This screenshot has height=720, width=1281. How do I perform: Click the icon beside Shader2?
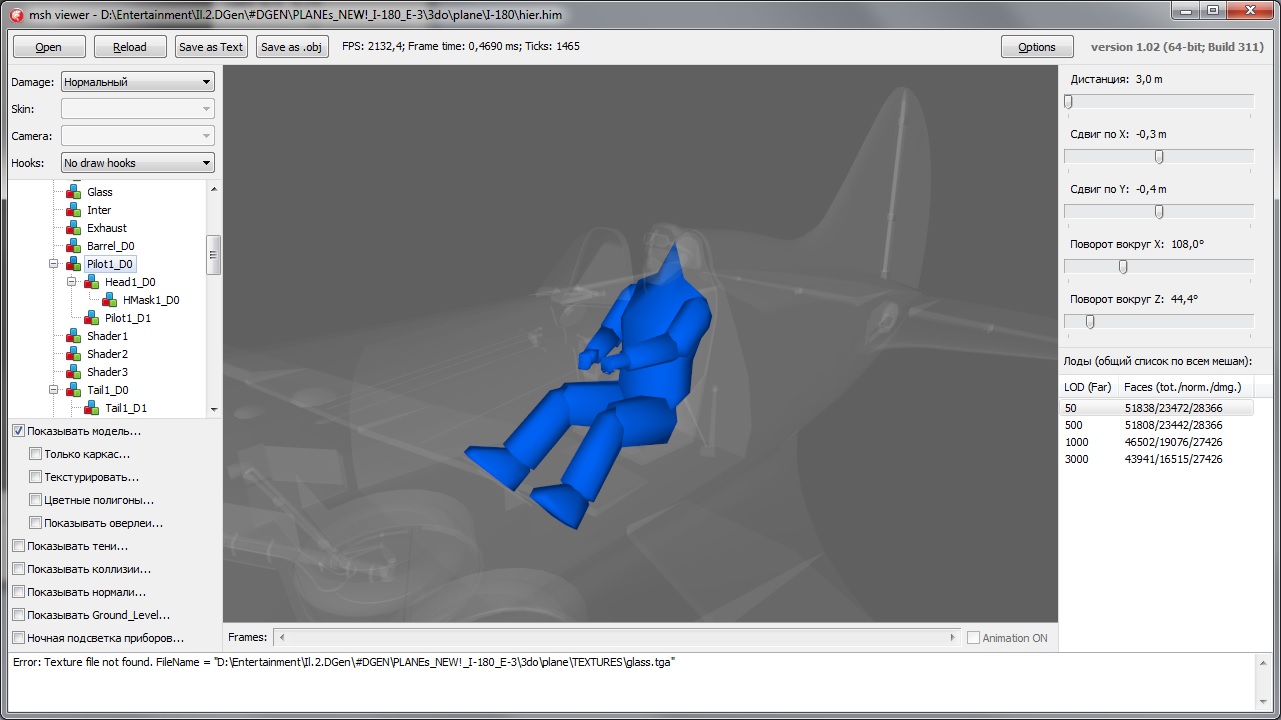73,354
